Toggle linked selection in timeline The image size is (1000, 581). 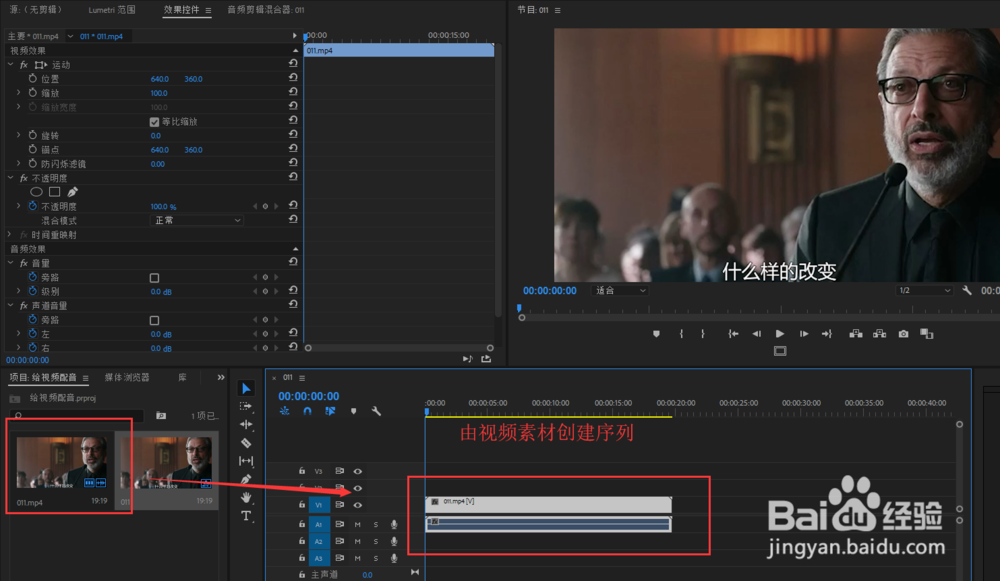coord(330,411)
